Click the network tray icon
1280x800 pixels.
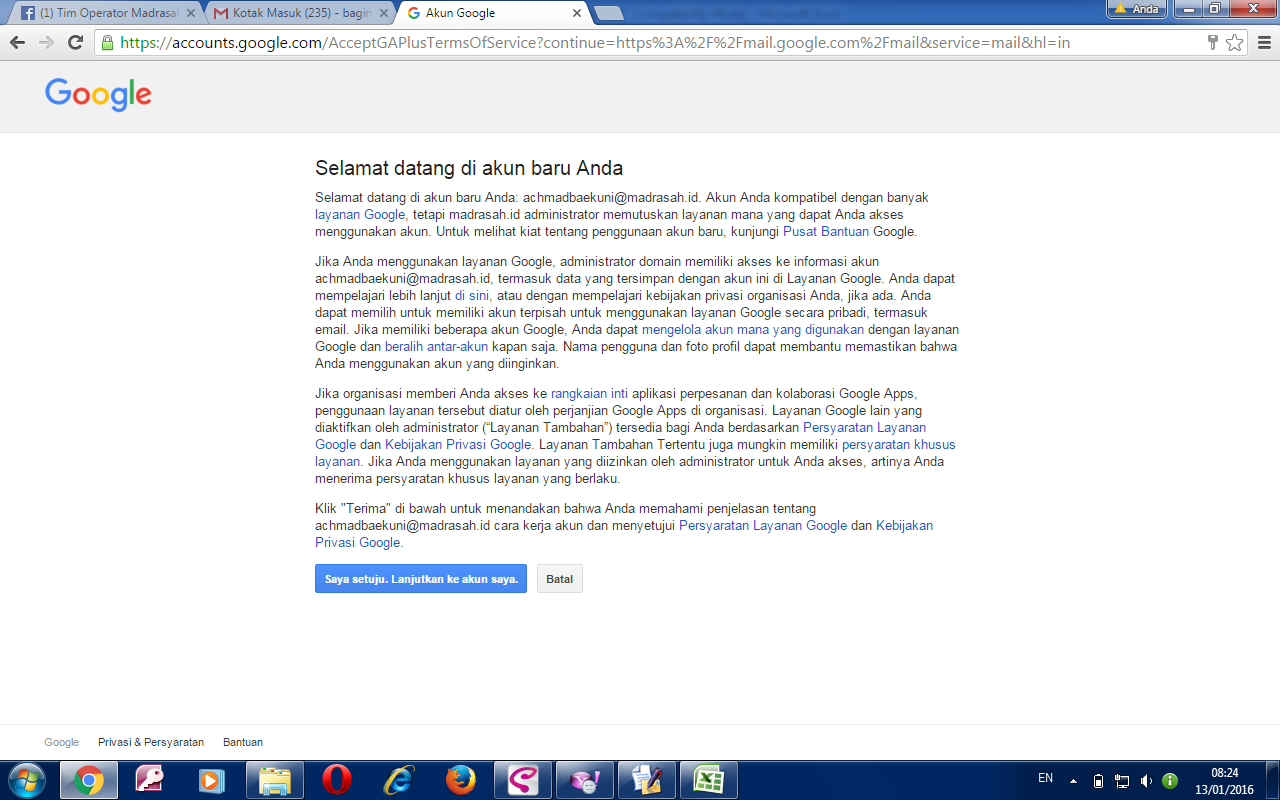(1122, 781)
